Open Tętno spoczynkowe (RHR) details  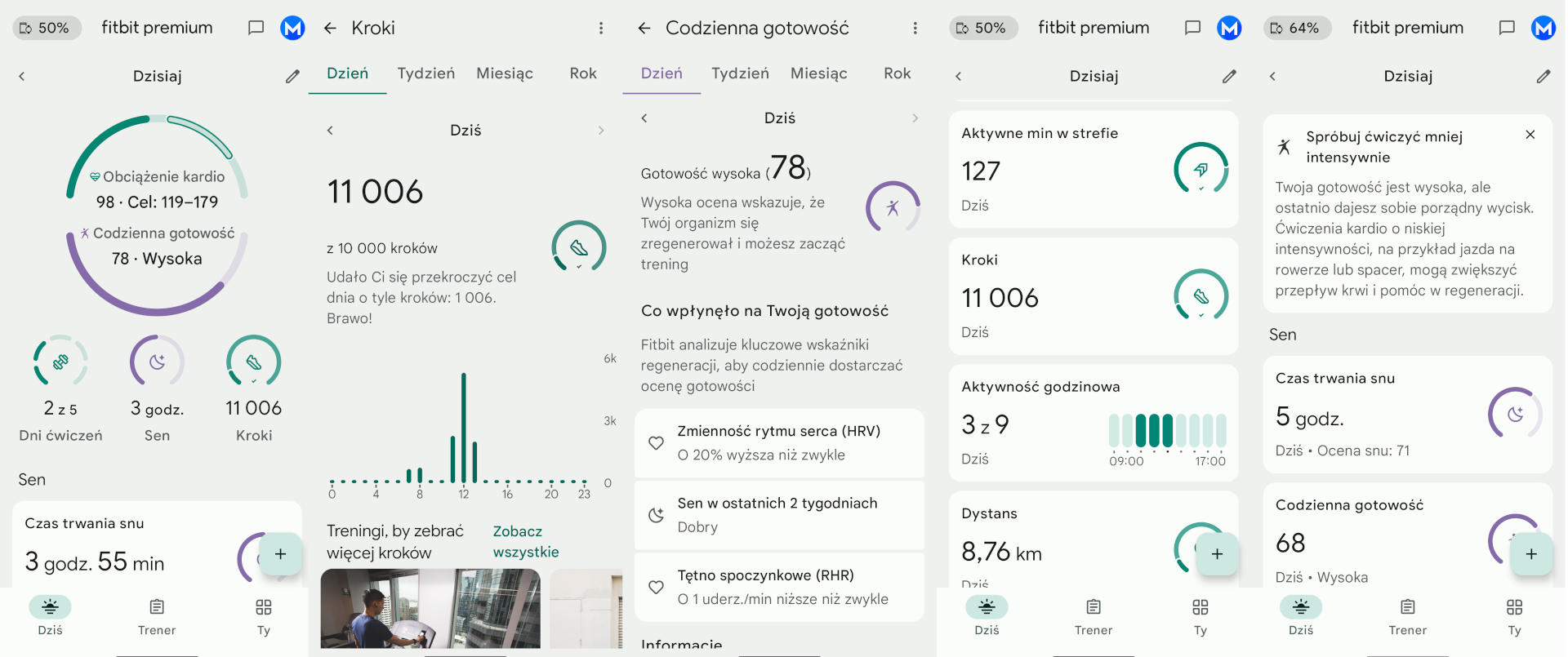(x=779, y=587)
